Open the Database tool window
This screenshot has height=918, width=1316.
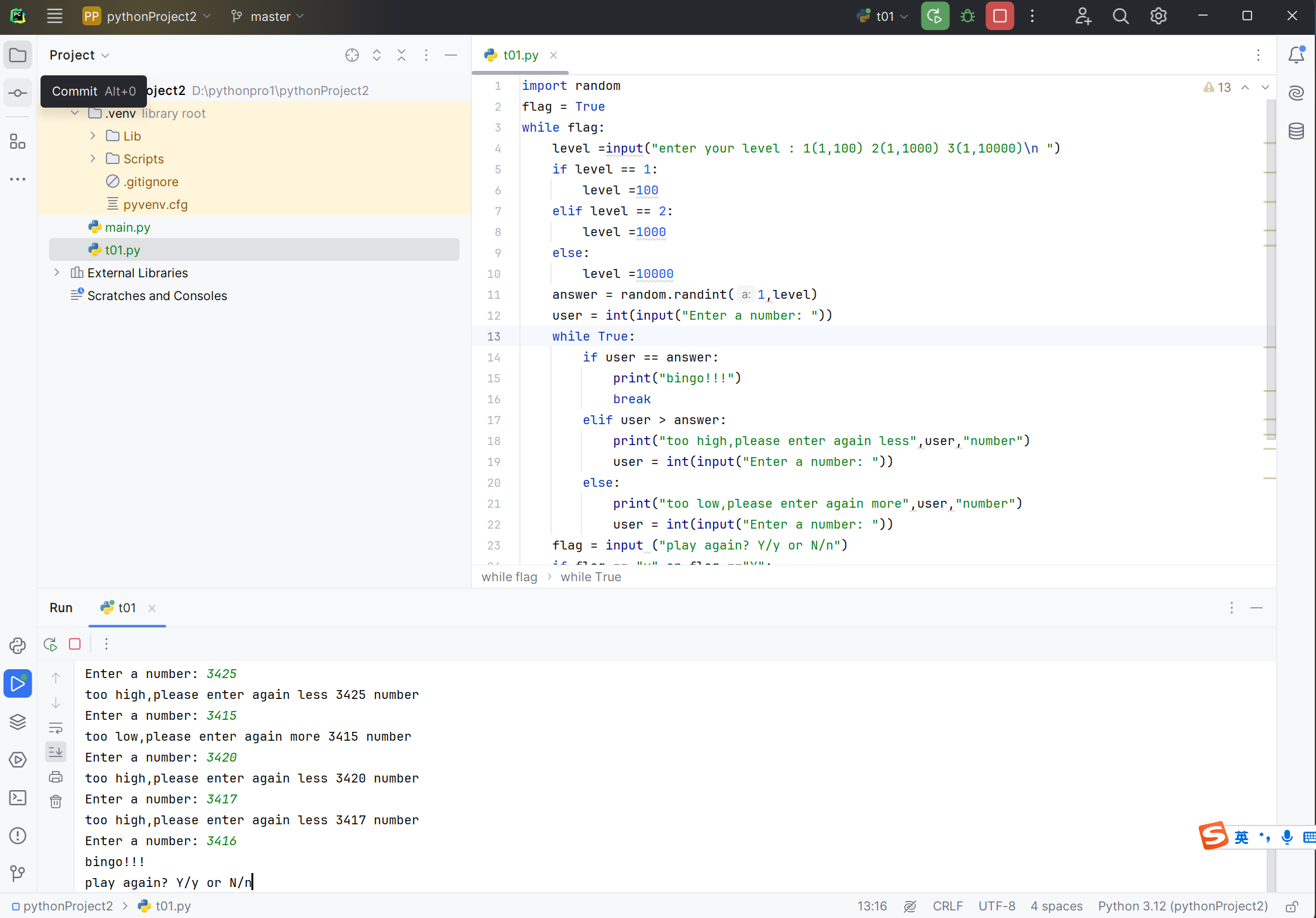pos(1296,131)
